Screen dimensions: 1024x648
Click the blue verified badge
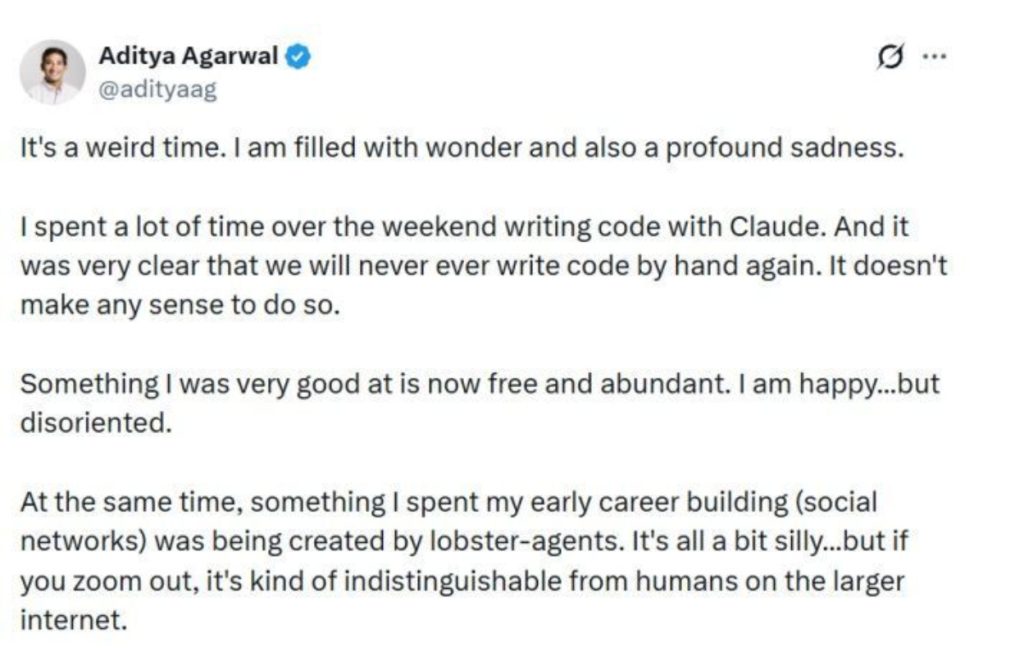(x=299, y=57)
